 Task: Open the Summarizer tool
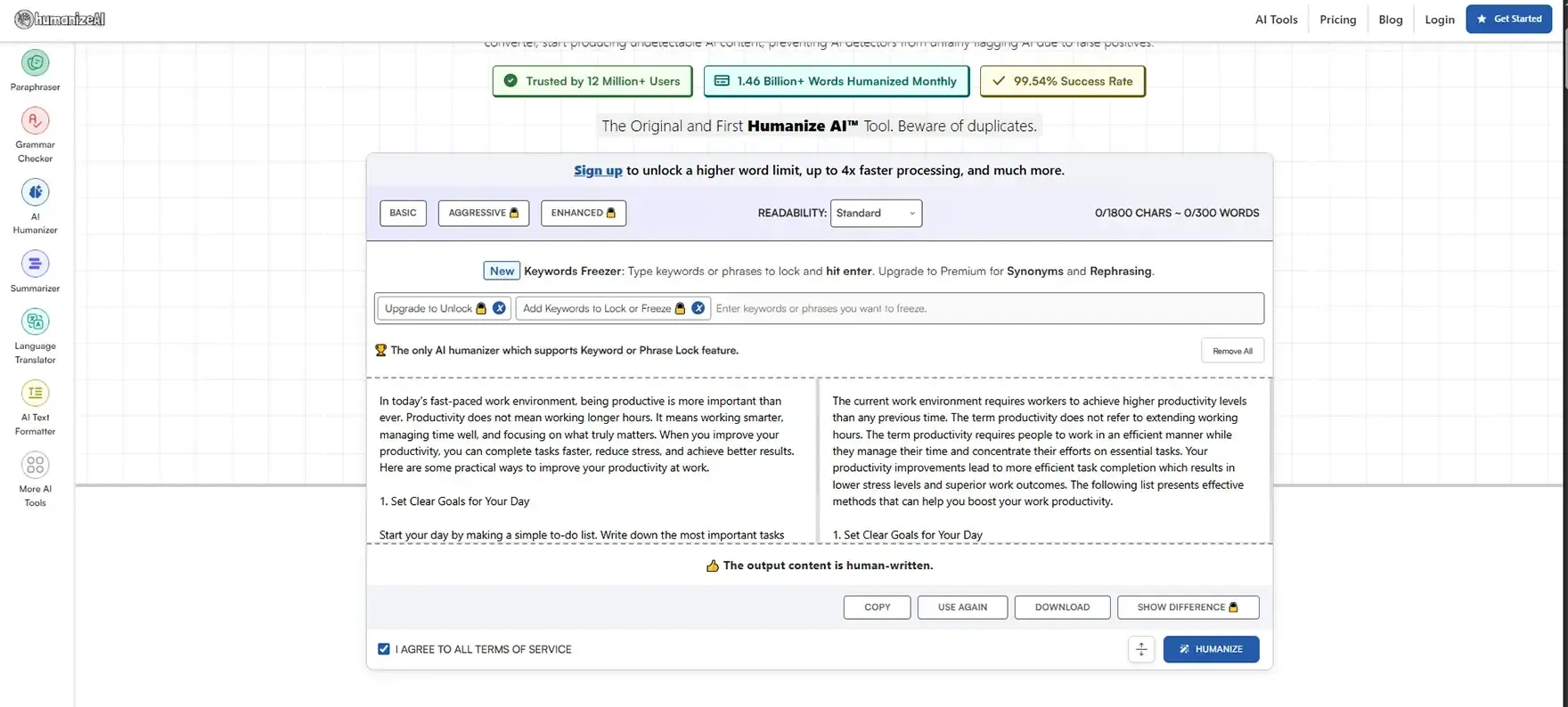click(x=35, y=264)
